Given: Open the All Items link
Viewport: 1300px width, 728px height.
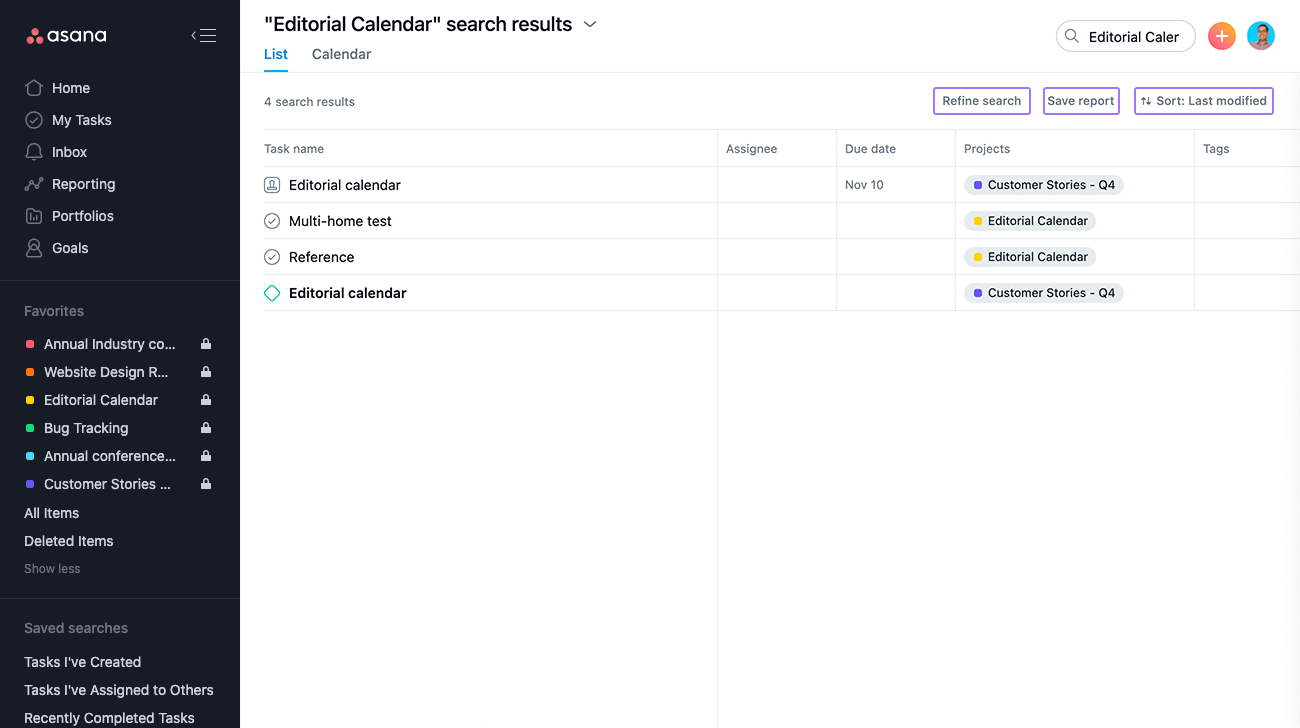Looking at the screenshot, I should (52, 513).
